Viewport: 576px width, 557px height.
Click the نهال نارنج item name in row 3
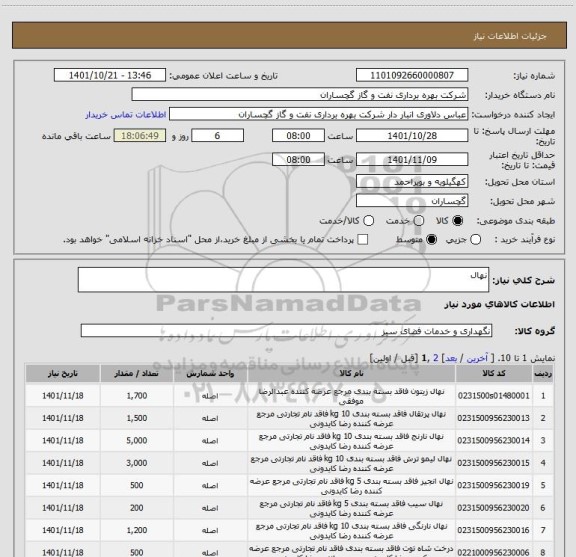tap(352, 441)
